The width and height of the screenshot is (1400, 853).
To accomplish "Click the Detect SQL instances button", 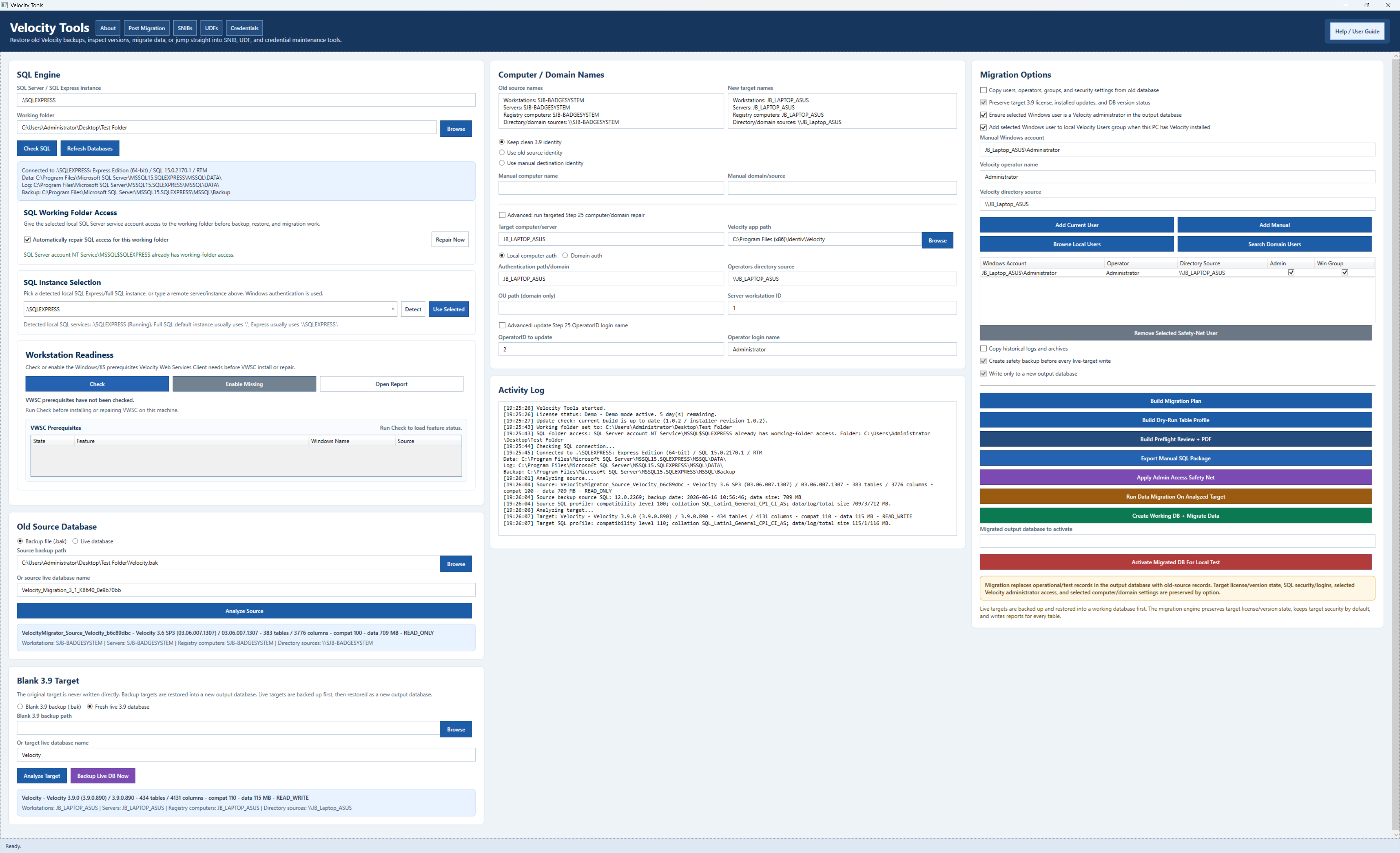I will [413, 309].
